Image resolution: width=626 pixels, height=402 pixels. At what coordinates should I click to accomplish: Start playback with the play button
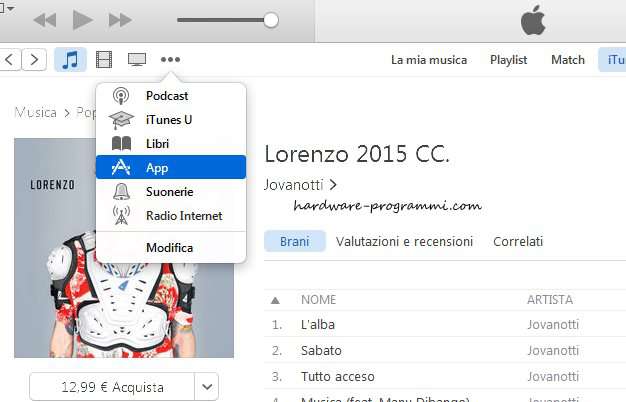(83, 20)
